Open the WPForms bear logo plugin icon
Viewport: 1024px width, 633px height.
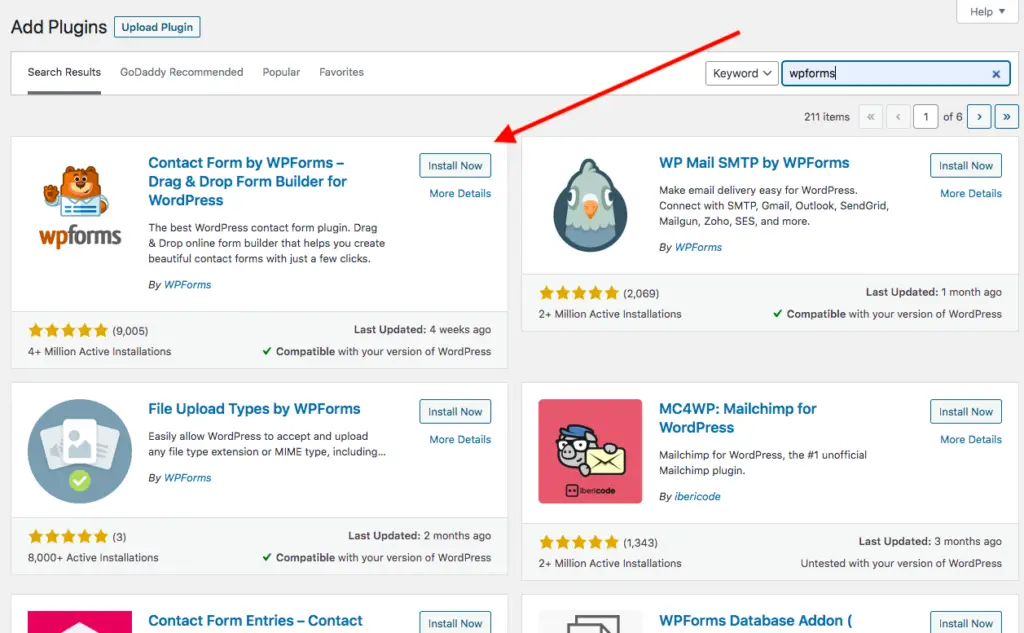80,206
